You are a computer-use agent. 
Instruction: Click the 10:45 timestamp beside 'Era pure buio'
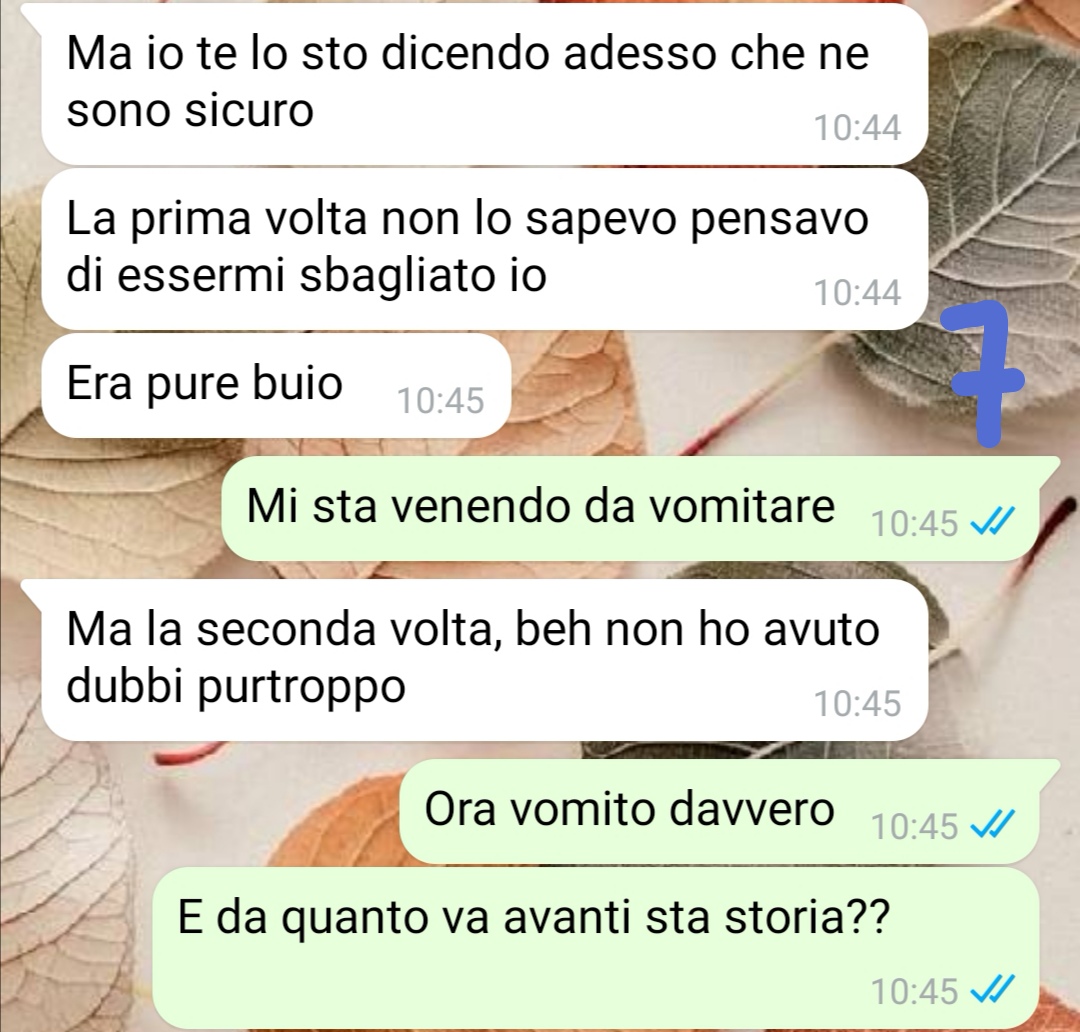pyautogui.click(x=441, y=400)
